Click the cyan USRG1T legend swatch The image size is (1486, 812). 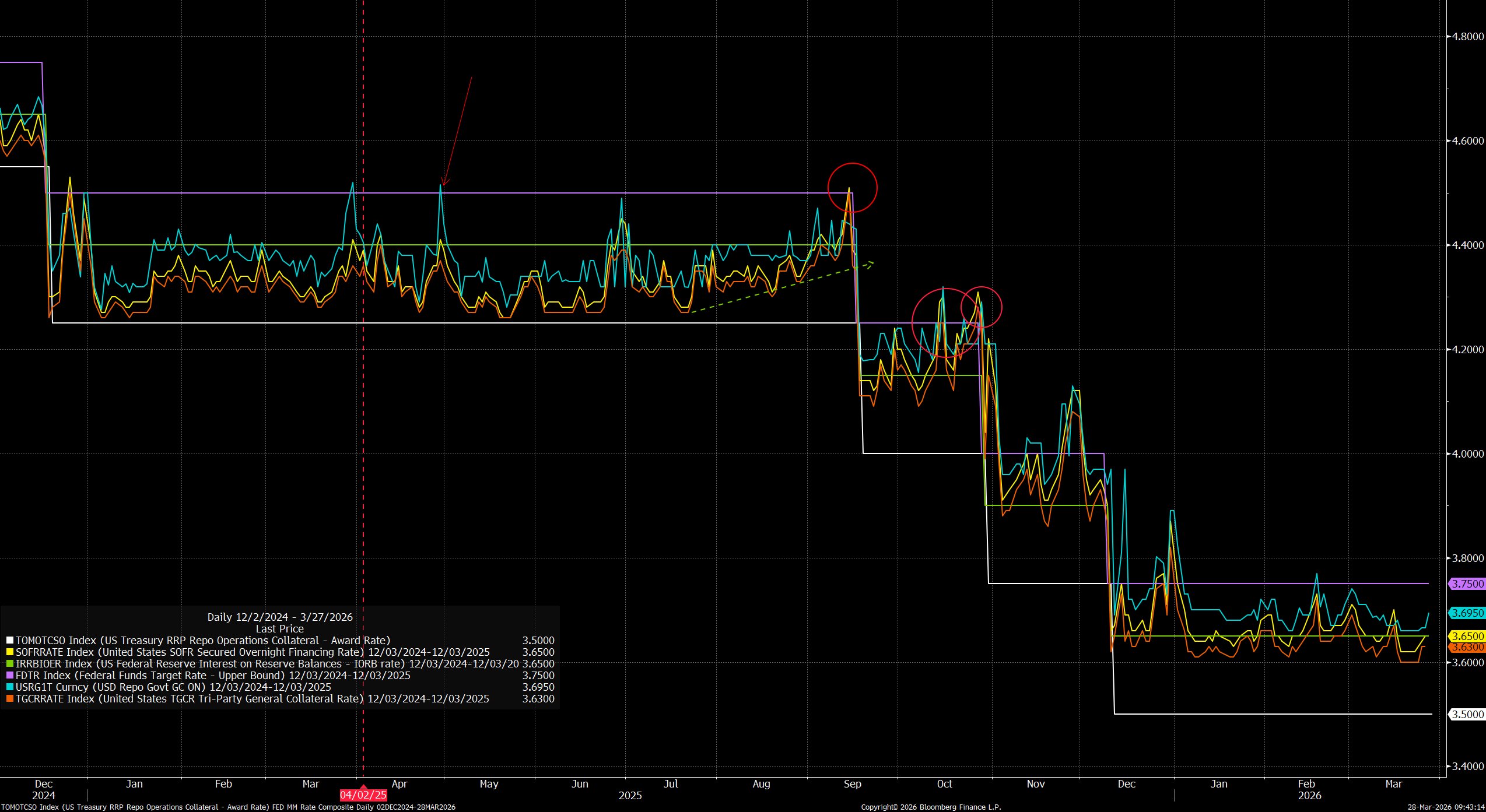pyautogui.click(x=9, y=687)
